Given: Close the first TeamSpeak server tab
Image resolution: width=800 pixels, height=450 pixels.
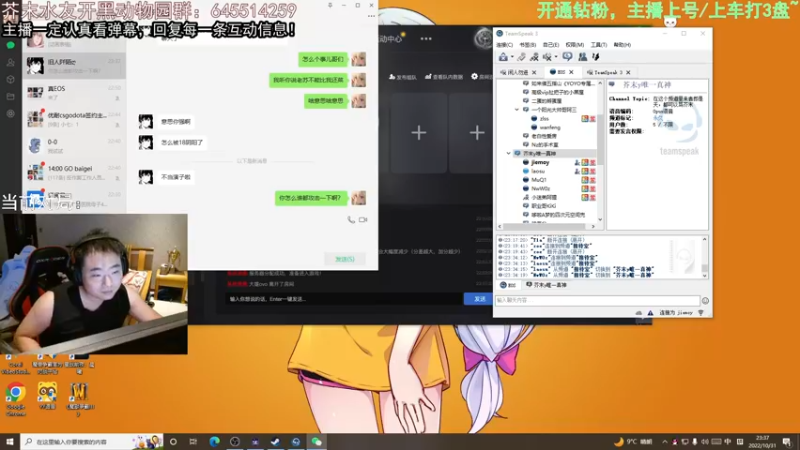Looking at the screenshot, I should pyautogui.click(x=534, y=72).
